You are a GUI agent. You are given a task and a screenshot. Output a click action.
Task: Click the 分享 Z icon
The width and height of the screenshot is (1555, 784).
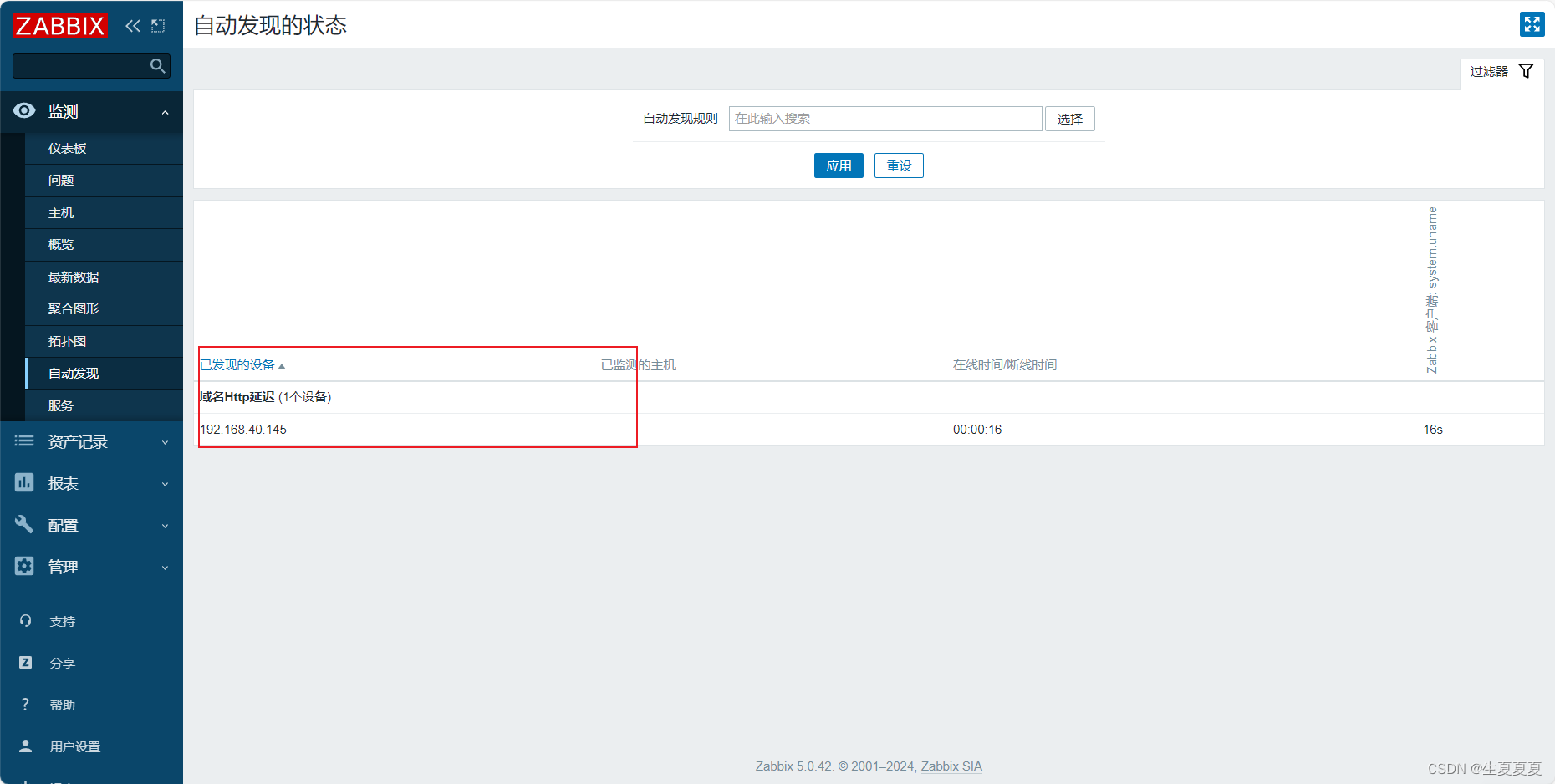coord(25,663)
